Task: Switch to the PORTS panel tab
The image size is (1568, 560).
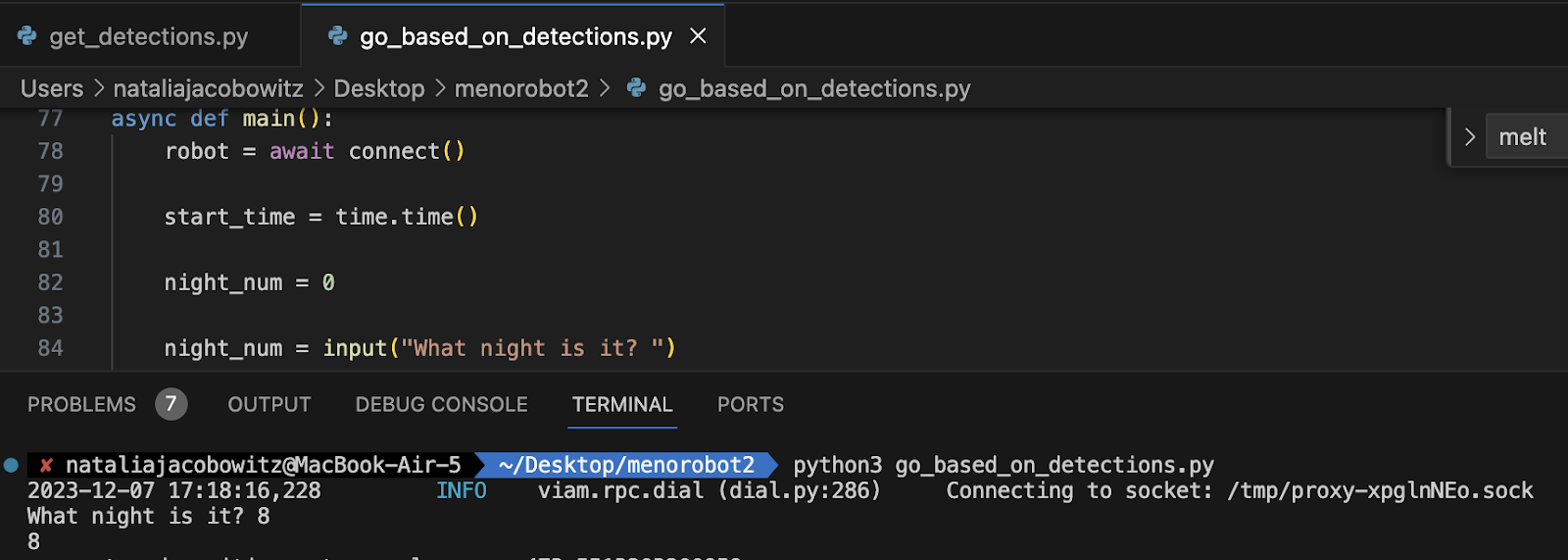Action: 750,404
